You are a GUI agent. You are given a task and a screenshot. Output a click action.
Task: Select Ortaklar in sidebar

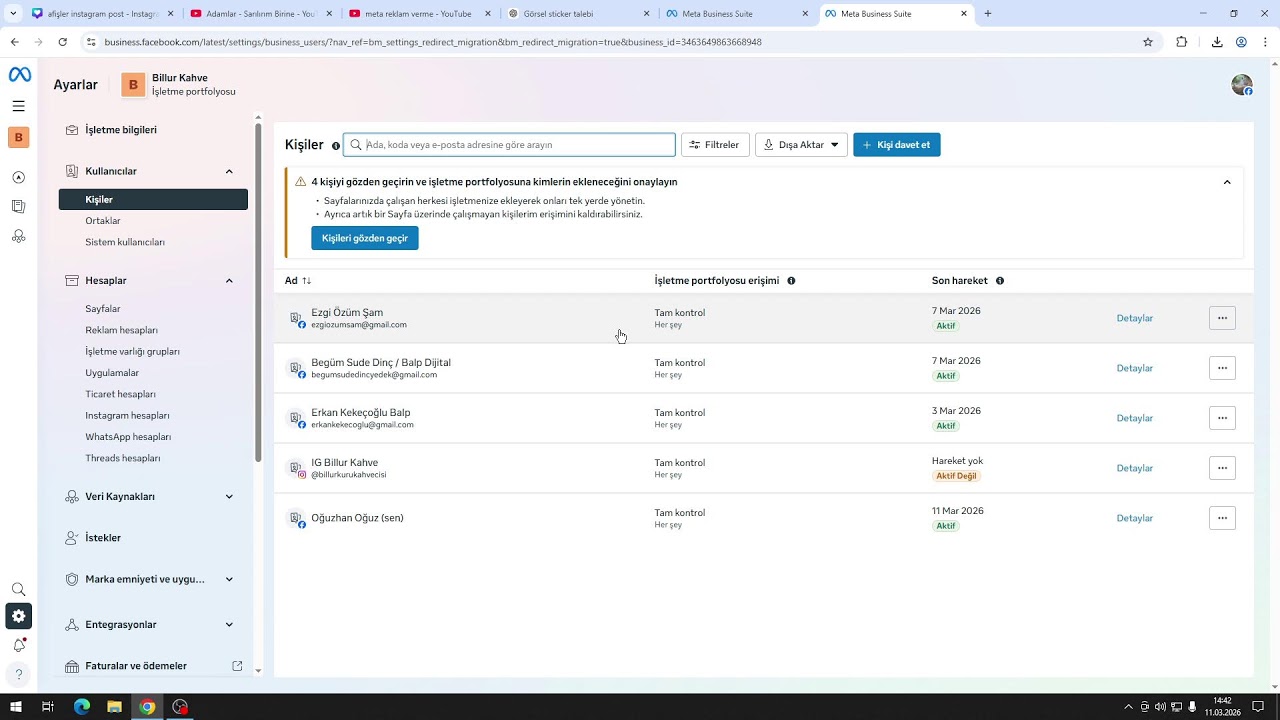[x=103, y=221]
